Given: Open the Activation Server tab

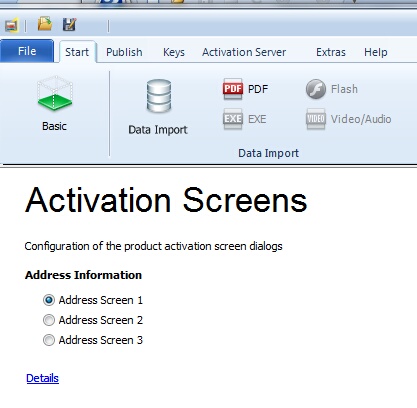Looking at the screenshot, I should (x=244, y=52).
